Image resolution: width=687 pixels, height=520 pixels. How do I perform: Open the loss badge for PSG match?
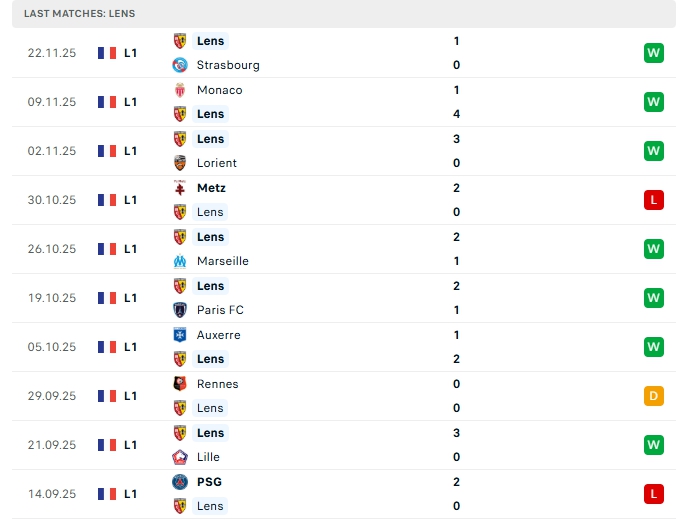pyautogui.click(x=654, y=494)
